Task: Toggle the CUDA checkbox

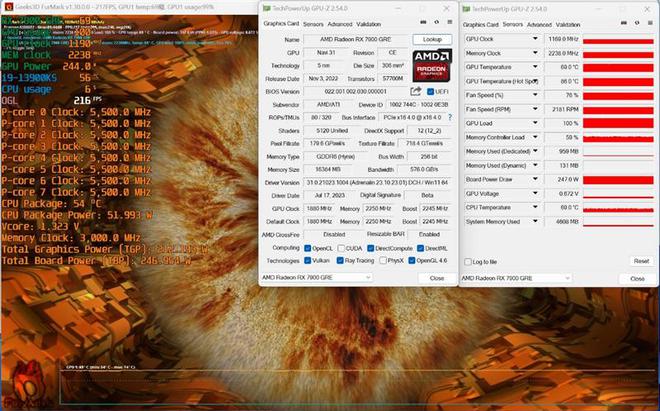Action: pyautogui.click(x=341, y=248)
